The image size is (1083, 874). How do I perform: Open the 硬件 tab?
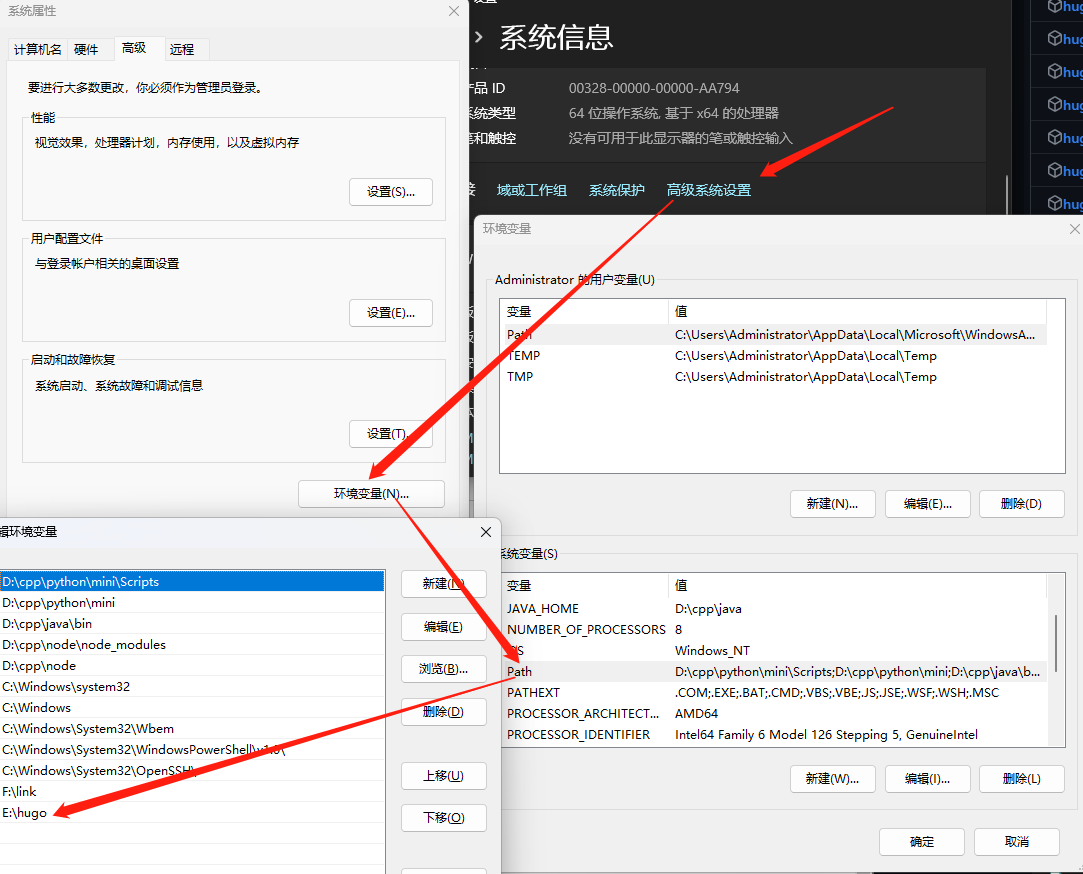87,49
